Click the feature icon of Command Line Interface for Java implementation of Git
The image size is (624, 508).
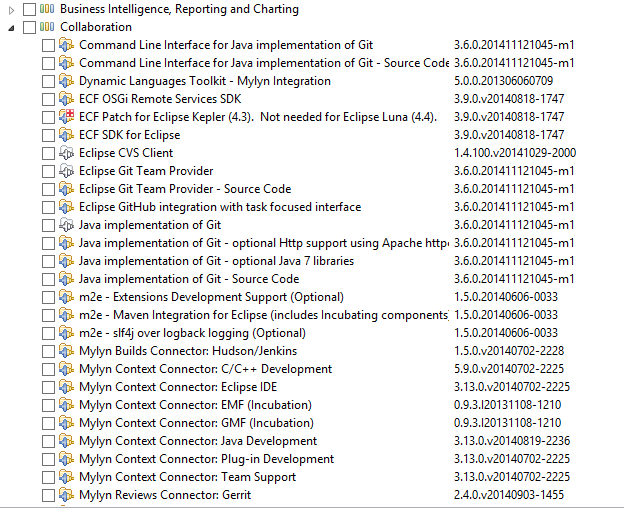(x=66, y=45)
